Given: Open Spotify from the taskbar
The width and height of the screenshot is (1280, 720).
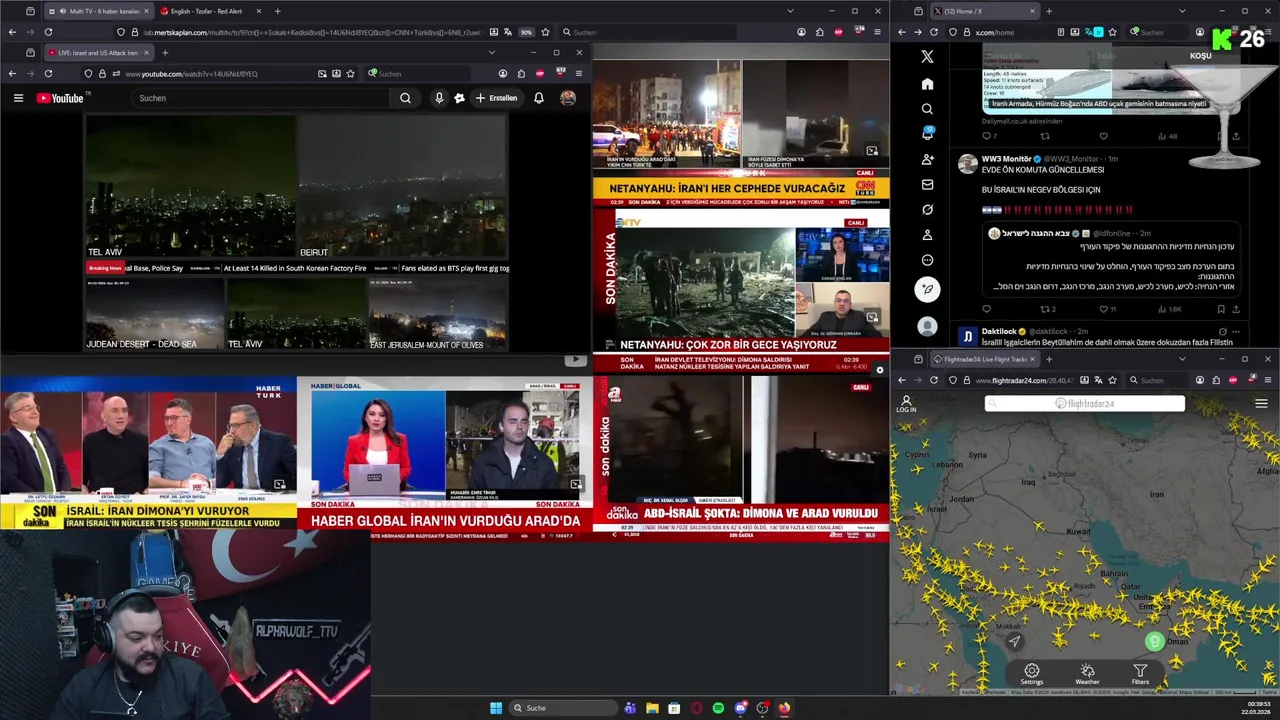Looking at the screenshot, I should coord(718,708).
